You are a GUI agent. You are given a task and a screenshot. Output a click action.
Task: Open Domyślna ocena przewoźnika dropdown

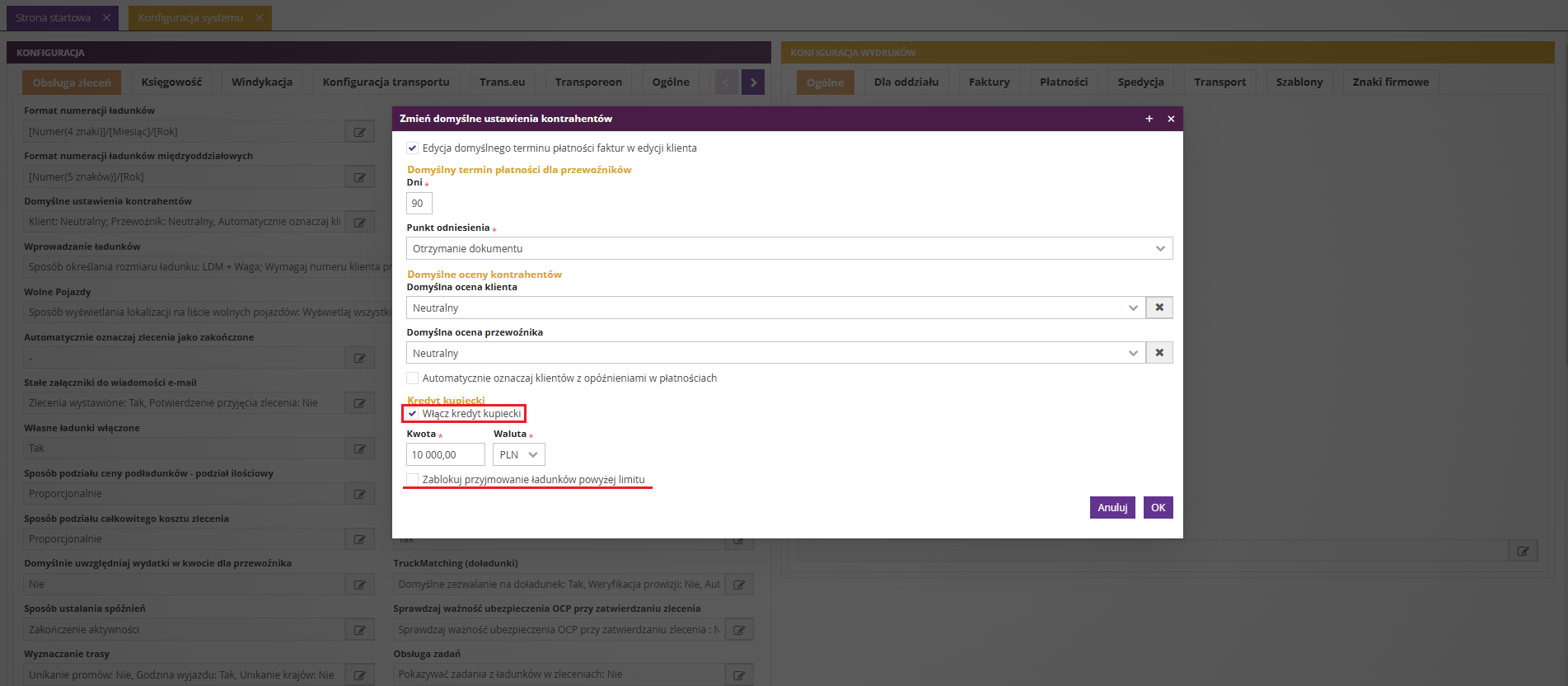[775, 353]
